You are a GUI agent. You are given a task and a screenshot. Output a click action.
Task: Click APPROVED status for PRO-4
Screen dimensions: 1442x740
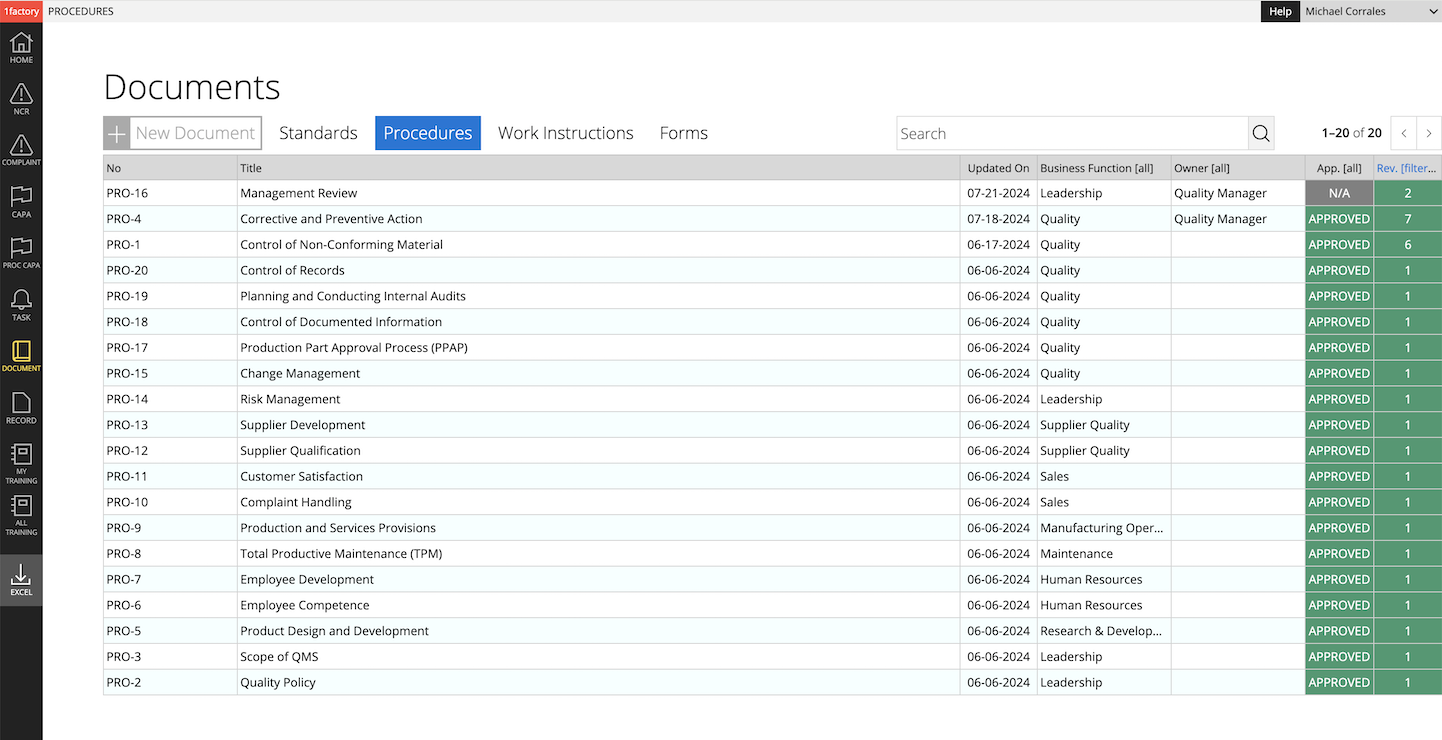(x=1339, y=219)
